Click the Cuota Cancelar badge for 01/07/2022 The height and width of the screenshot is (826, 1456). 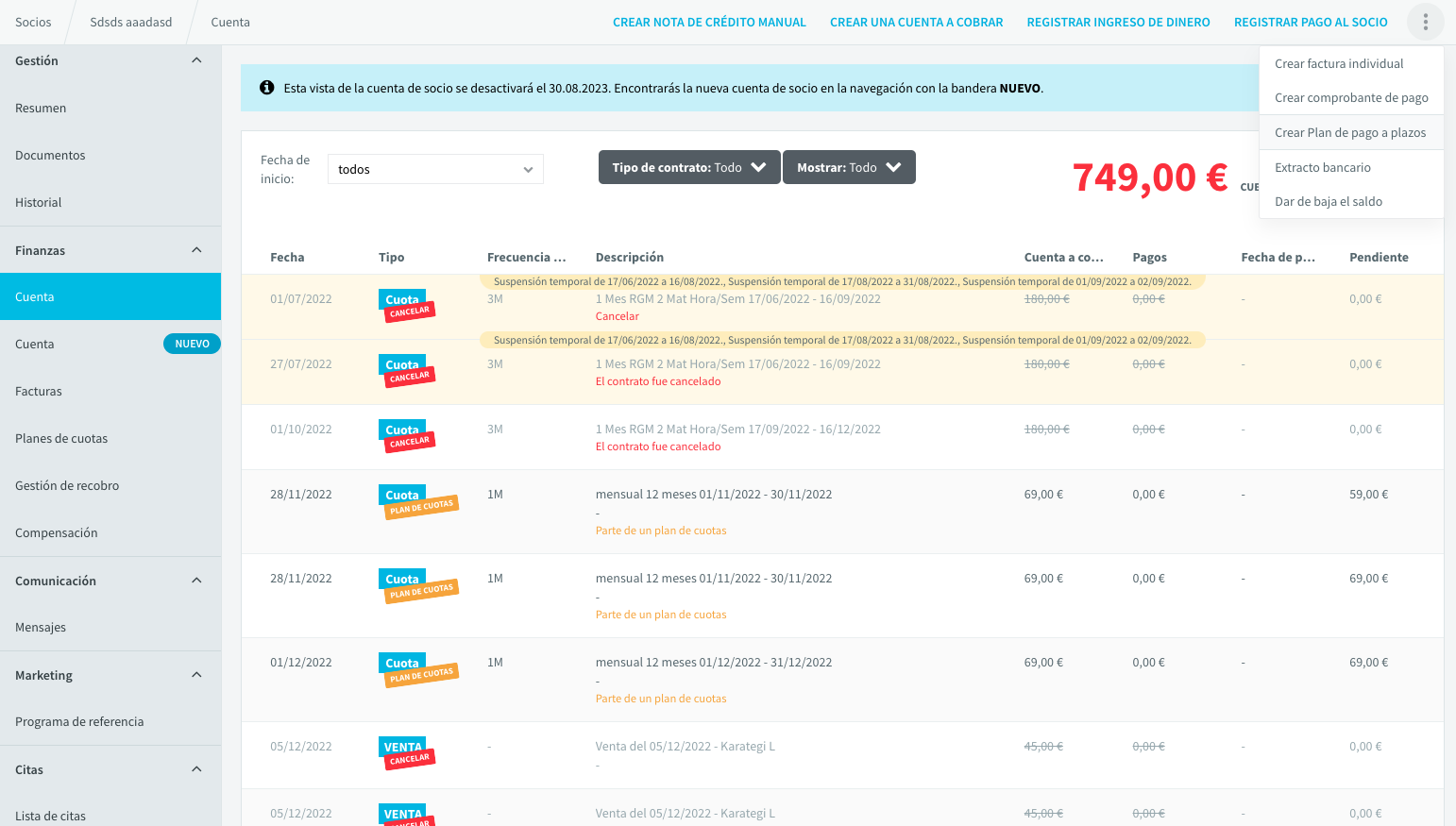(x=406, y=305)
